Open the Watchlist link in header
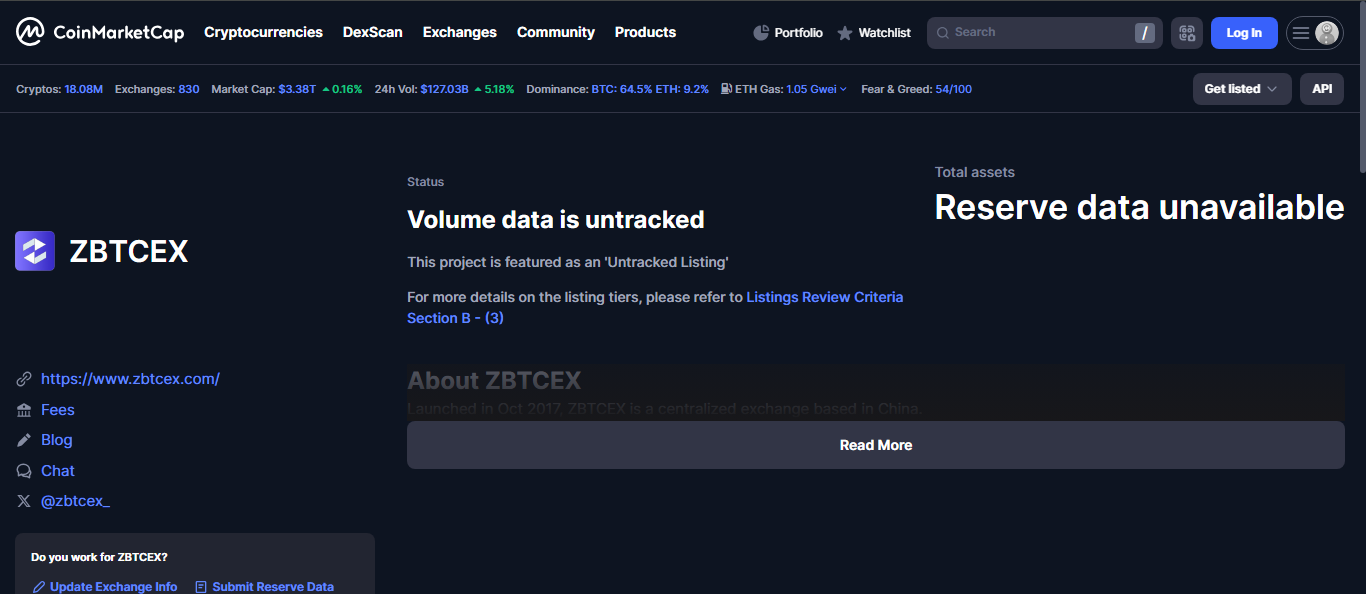 click(874, 33)
